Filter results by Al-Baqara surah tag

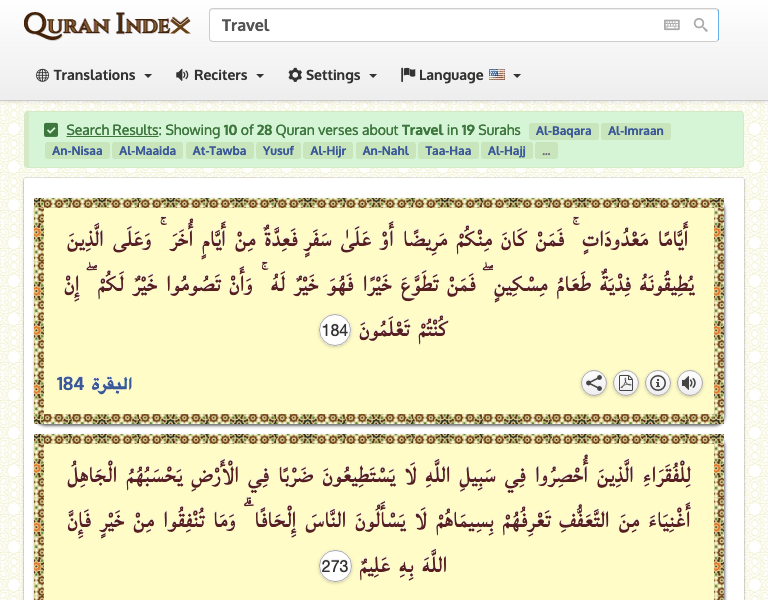tap(564, 131)
